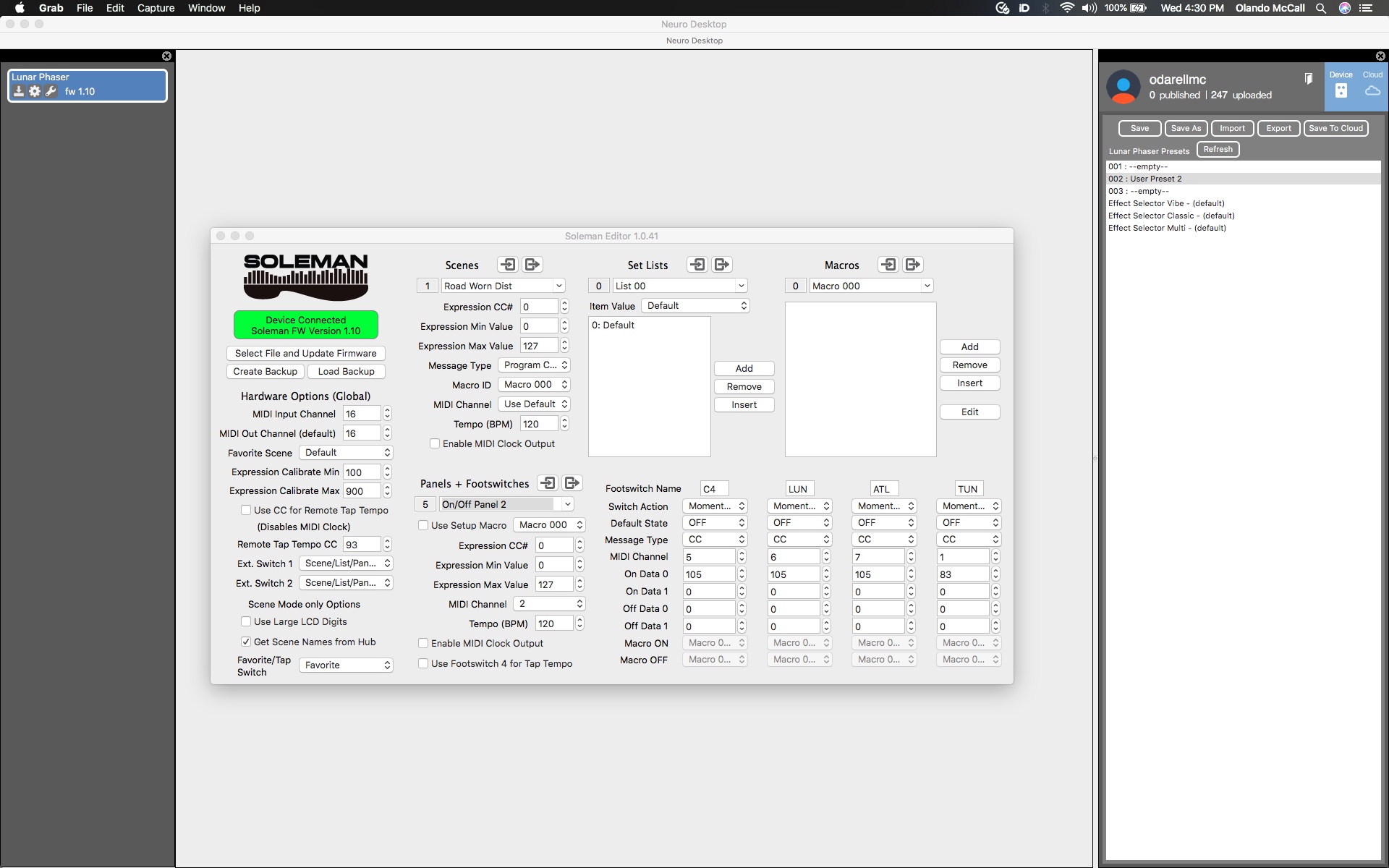Click the Macros import icon
1389x868 pixels.
pyautogui.click(x=888, y=265)
